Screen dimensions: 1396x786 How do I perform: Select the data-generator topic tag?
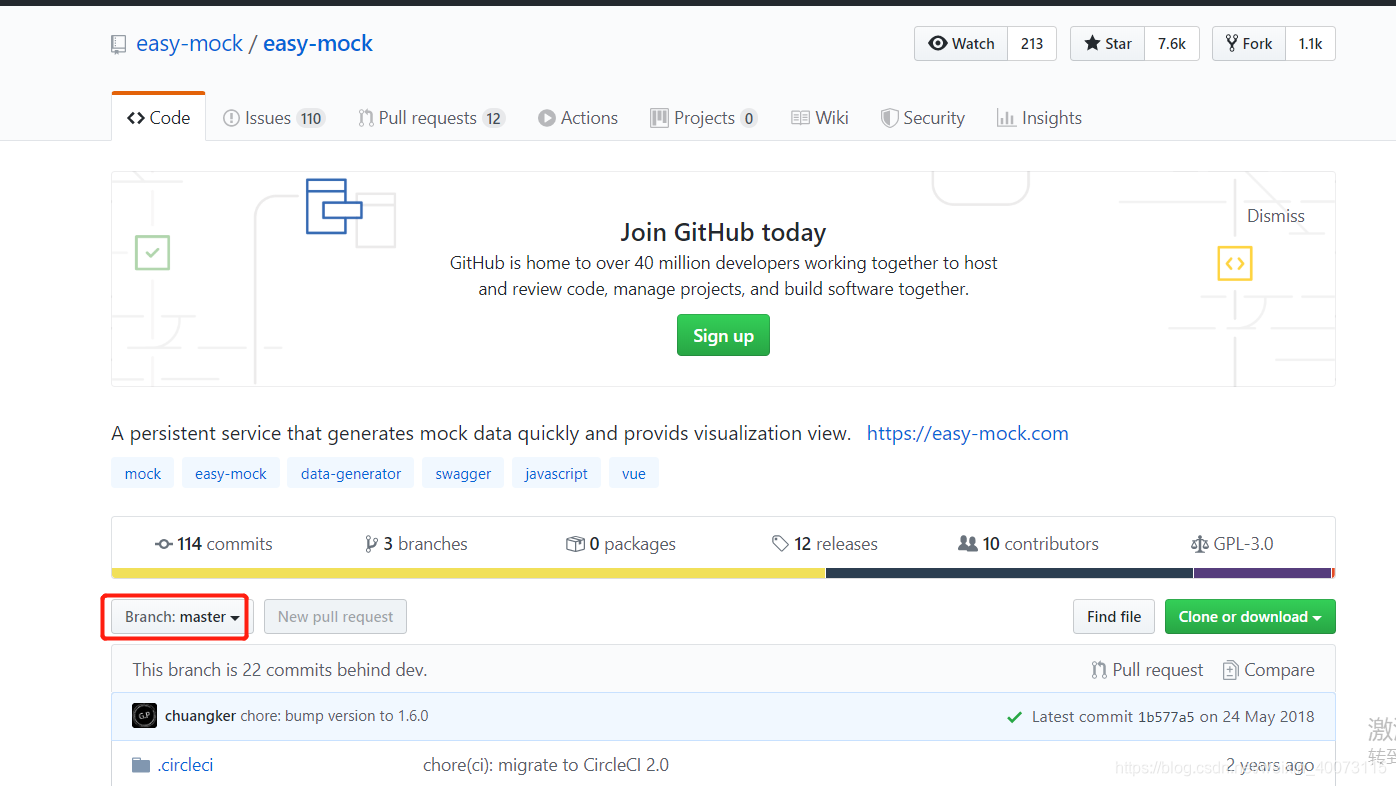(x=350, y=473)
